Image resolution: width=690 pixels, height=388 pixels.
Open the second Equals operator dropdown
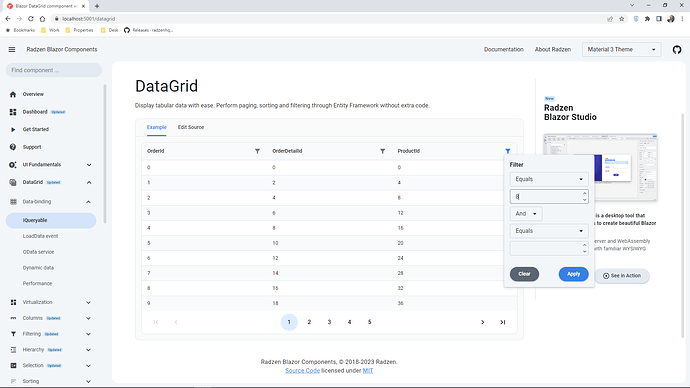point(549,231)
